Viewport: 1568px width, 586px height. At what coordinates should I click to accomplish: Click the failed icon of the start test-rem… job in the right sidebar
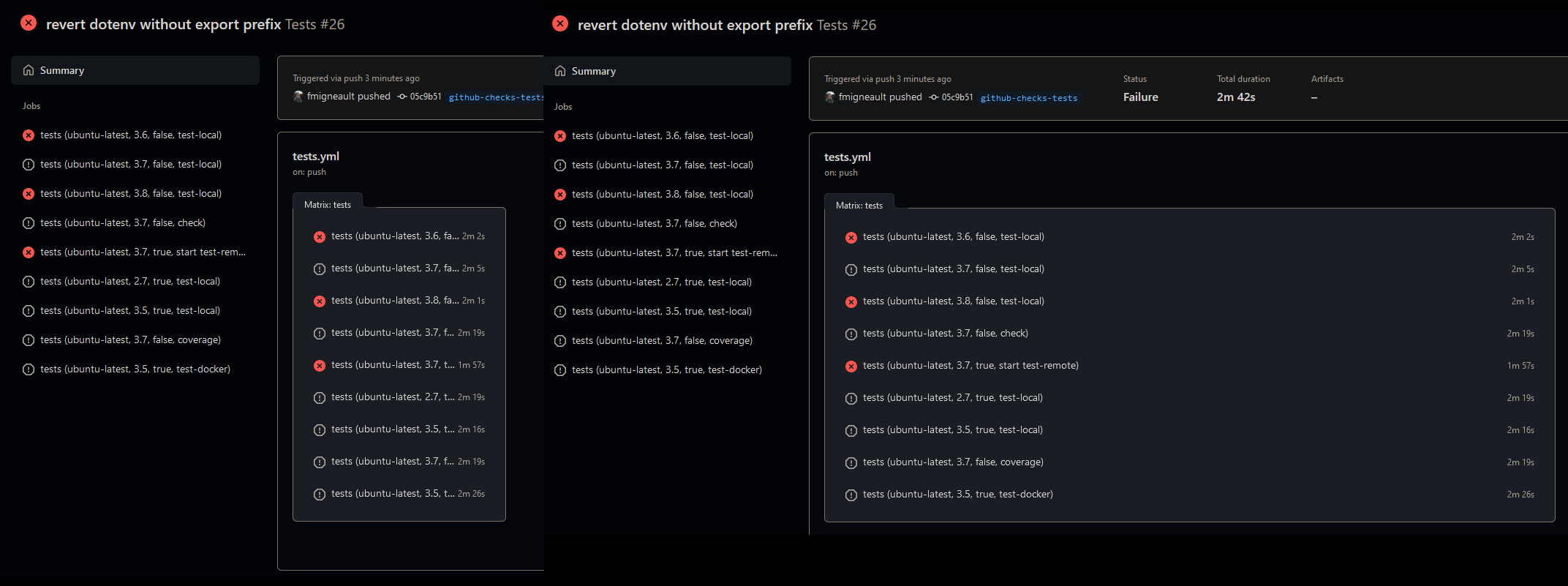560,253
